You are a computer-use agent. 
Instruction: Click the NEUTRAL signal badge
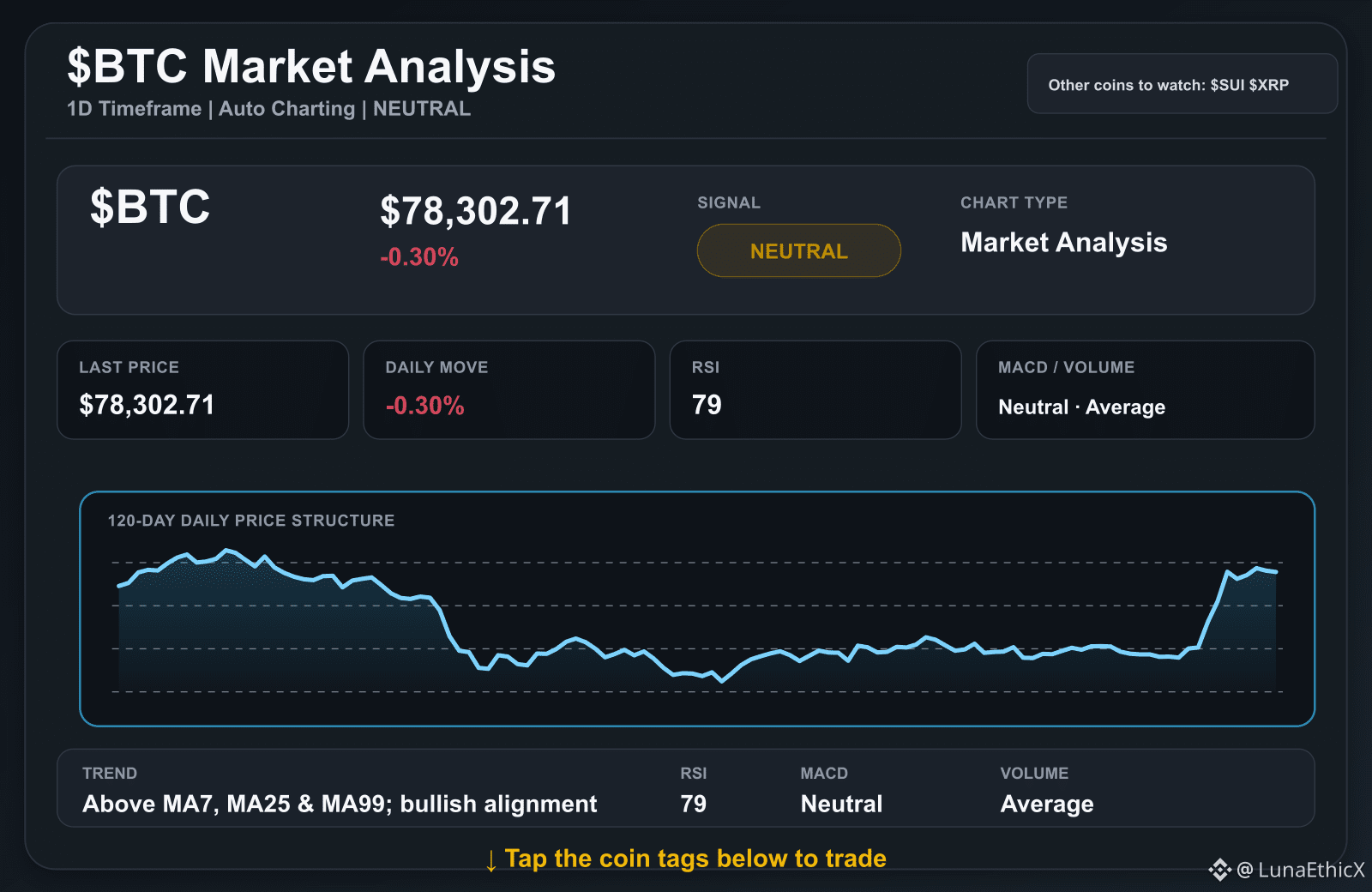[x=798, y=250]
